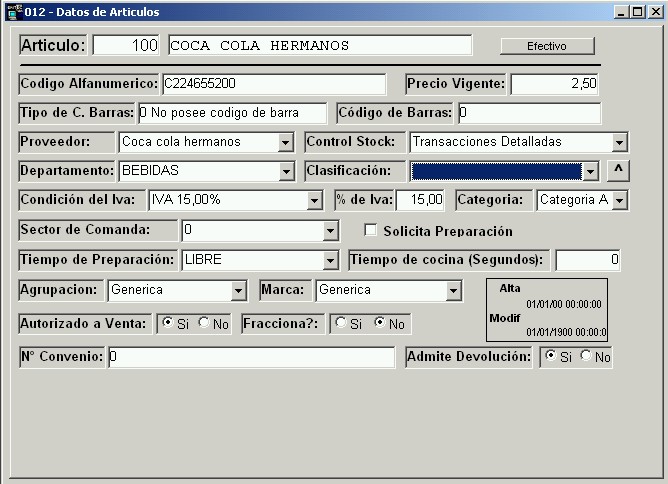The width and height of the screenshot is (668, 484).
Task: Click the caret button beside Clasificación
Action: (x=618, y=170)
